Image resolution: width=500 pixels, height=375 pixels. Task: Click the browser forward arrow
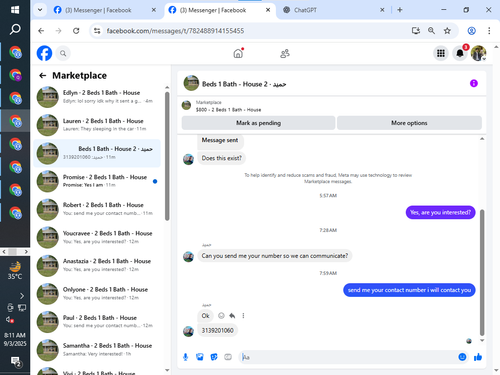click(59, 31)
